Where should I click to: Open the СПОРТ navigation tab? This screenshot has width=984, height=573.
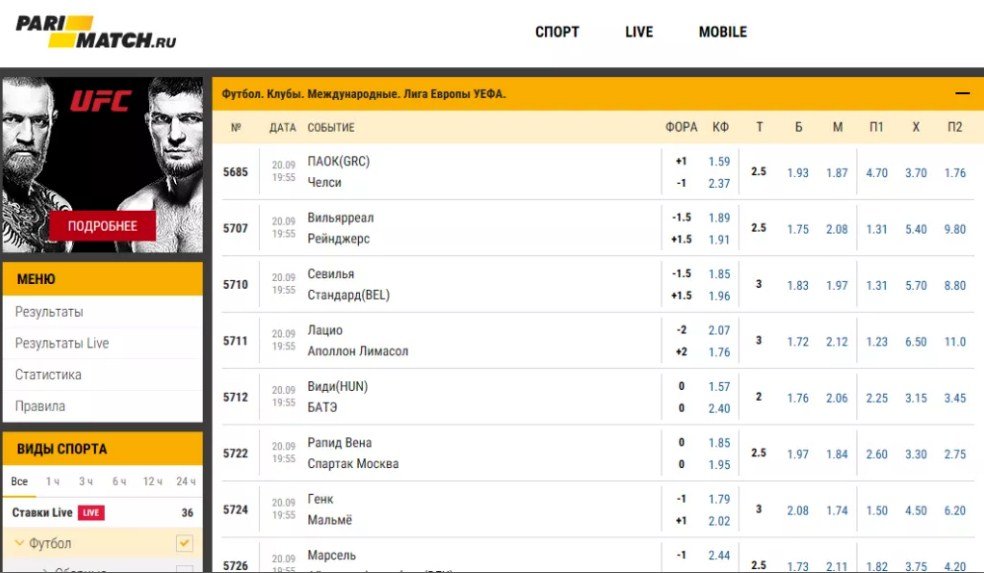pyautogui.click(x=557, y=32)
